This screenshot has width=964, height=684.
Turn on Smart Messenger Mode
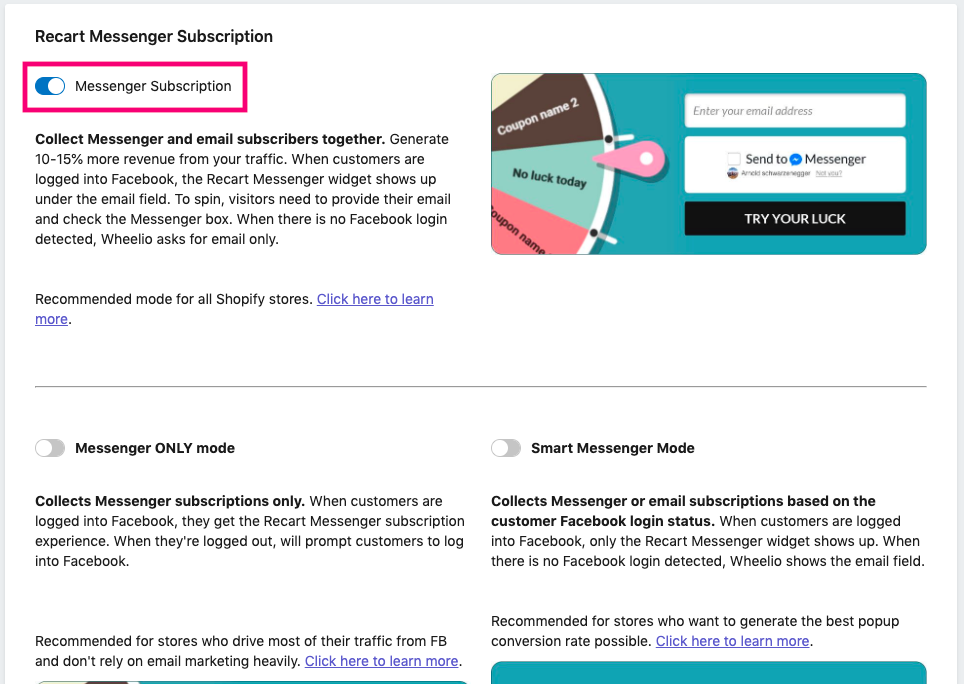pyautogui.click(x=506, y=448)
